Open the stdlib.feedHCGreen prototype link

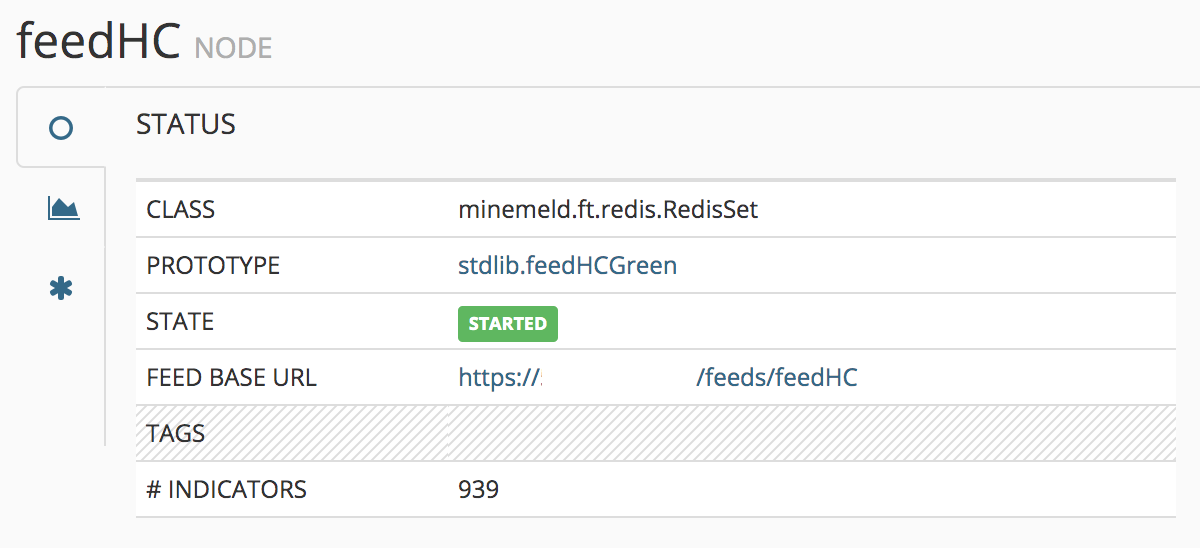tap(567, 266)
